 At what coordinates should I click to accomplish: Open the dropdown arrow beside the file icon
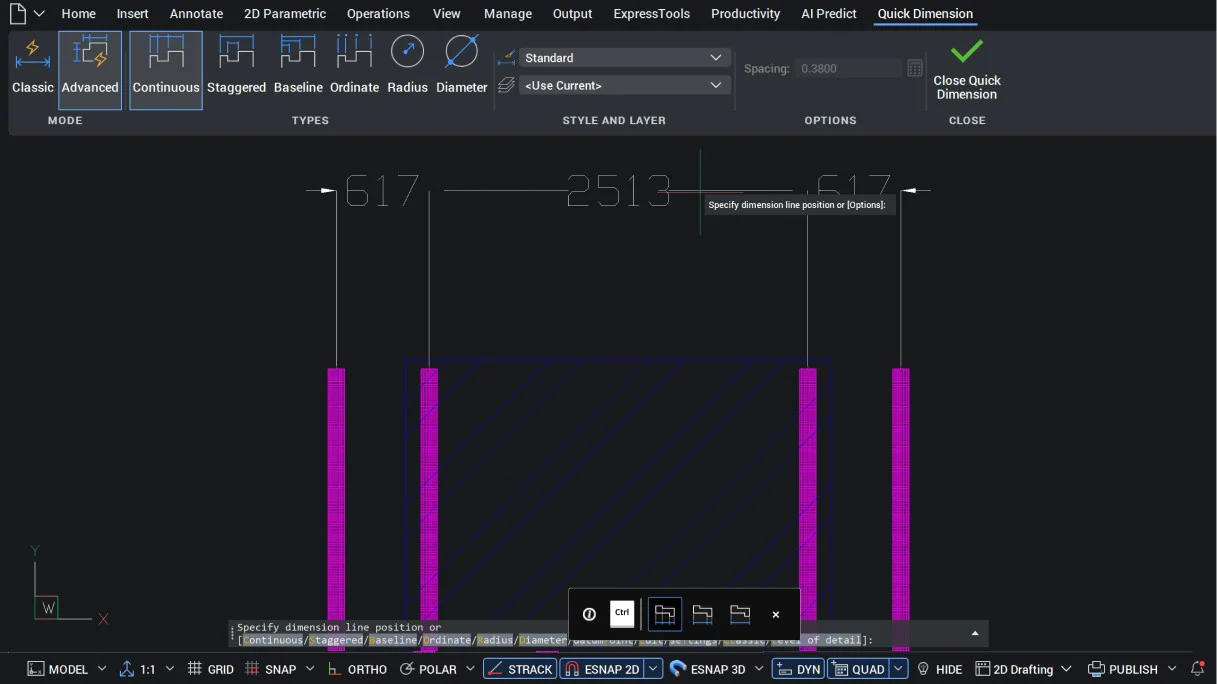tap(39, 14)
